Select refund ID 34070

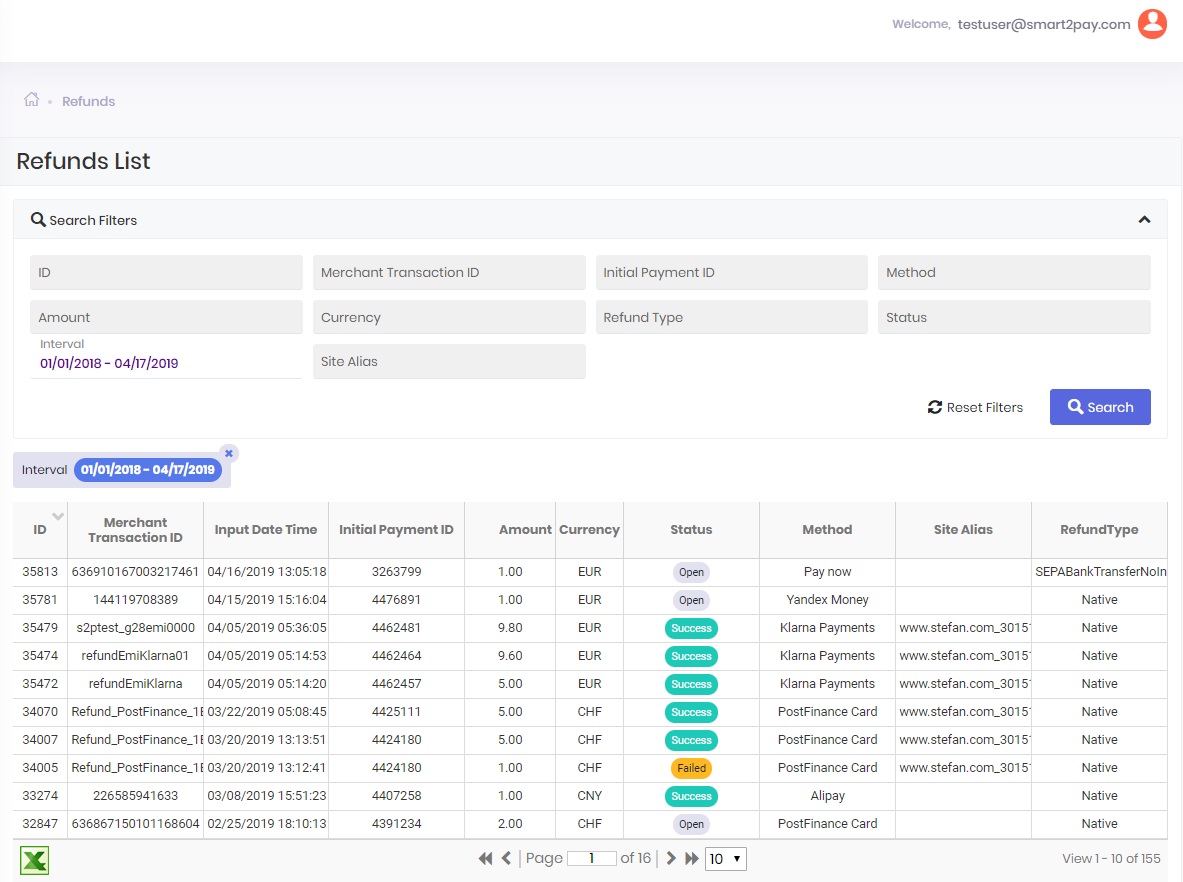pos(40,711)
